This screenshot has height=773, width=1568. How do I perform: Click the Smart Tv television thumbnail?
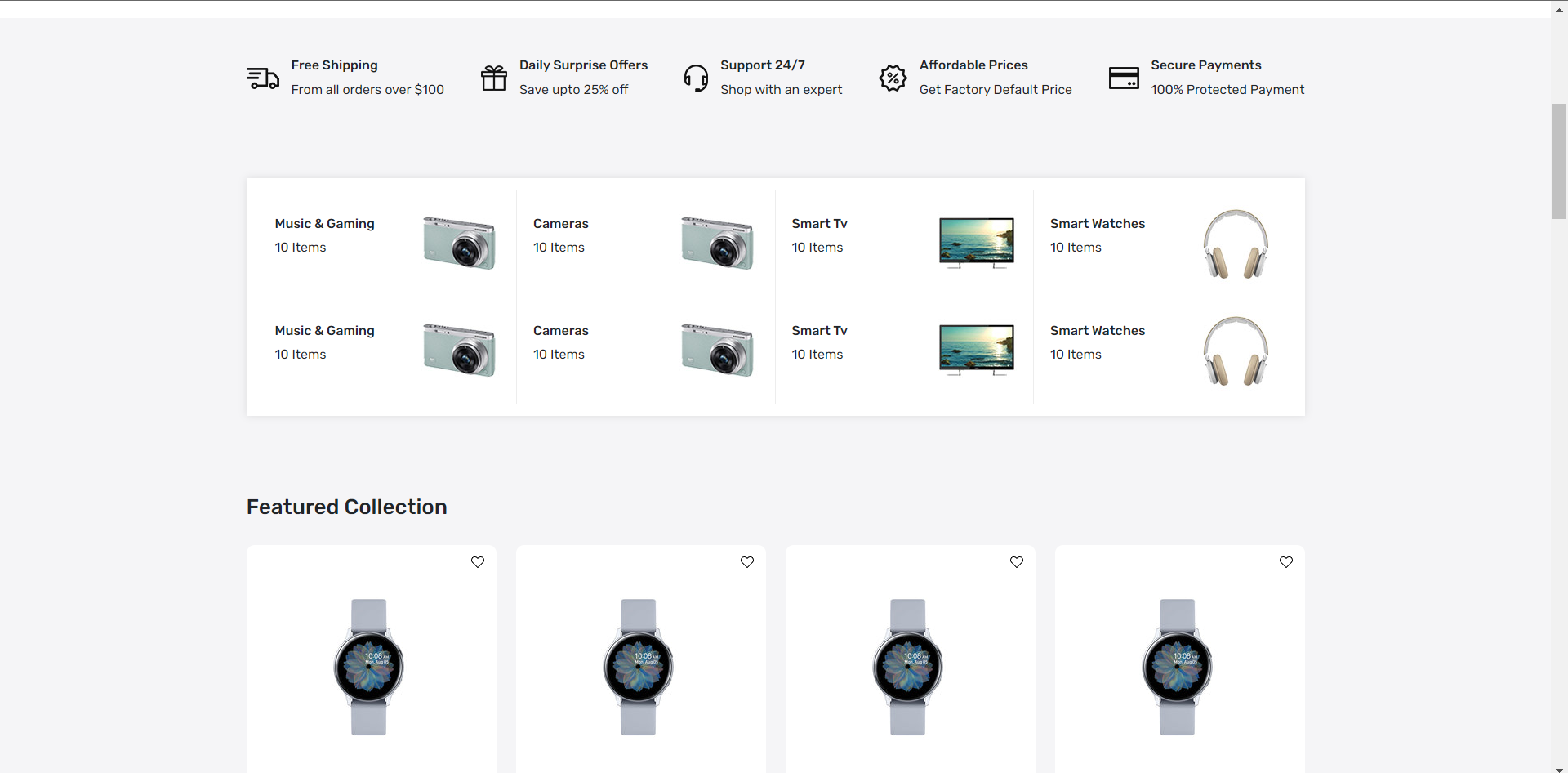pos(977,243)
